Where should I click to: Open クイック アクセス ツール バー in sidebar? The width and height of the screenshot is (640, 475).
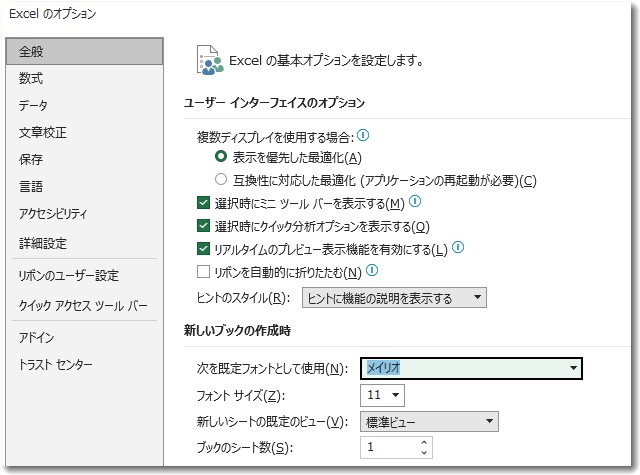pyautogui.click(x=84, y=305)
